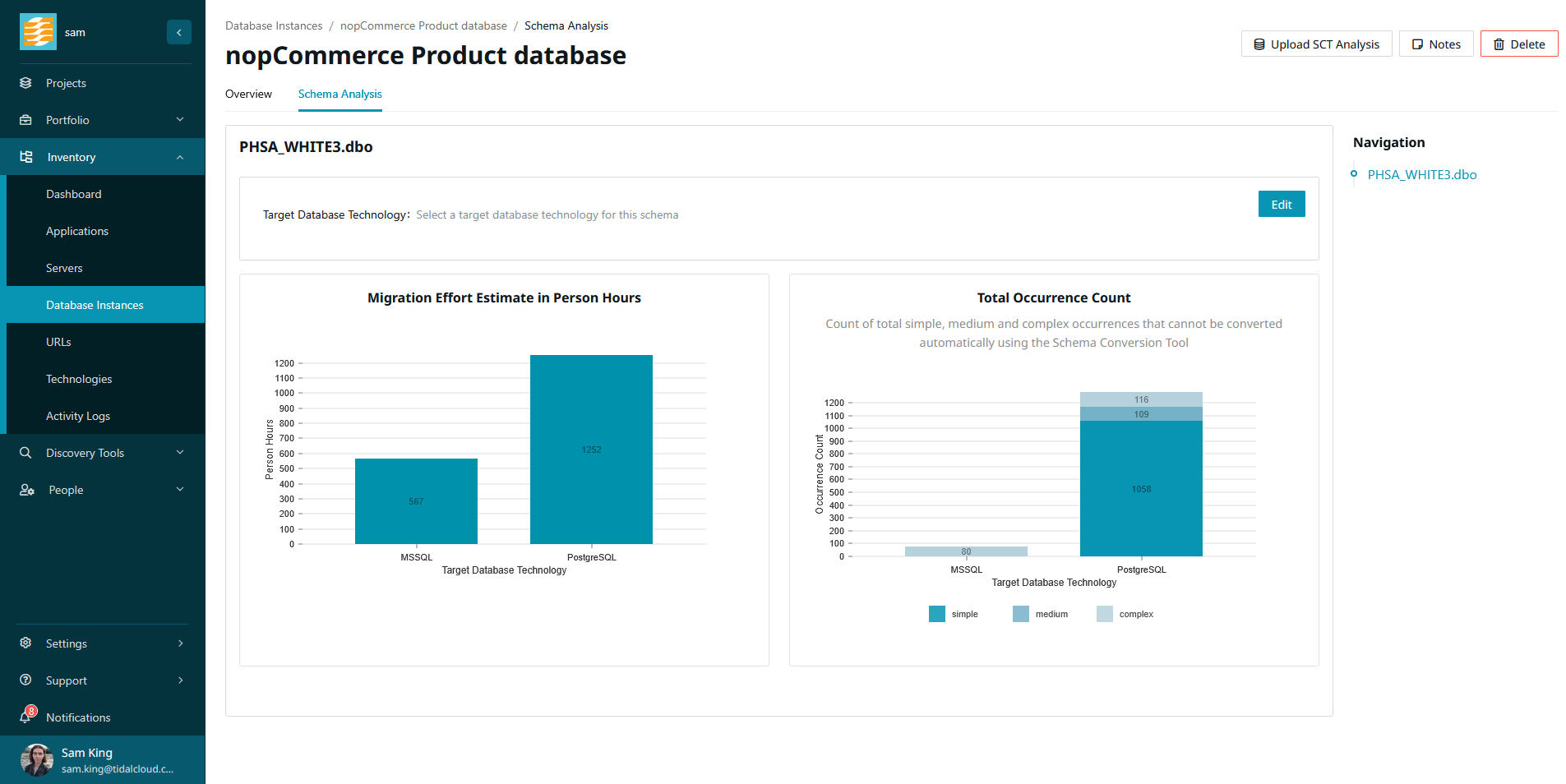Click the Projects stack icon

point(25,83)
